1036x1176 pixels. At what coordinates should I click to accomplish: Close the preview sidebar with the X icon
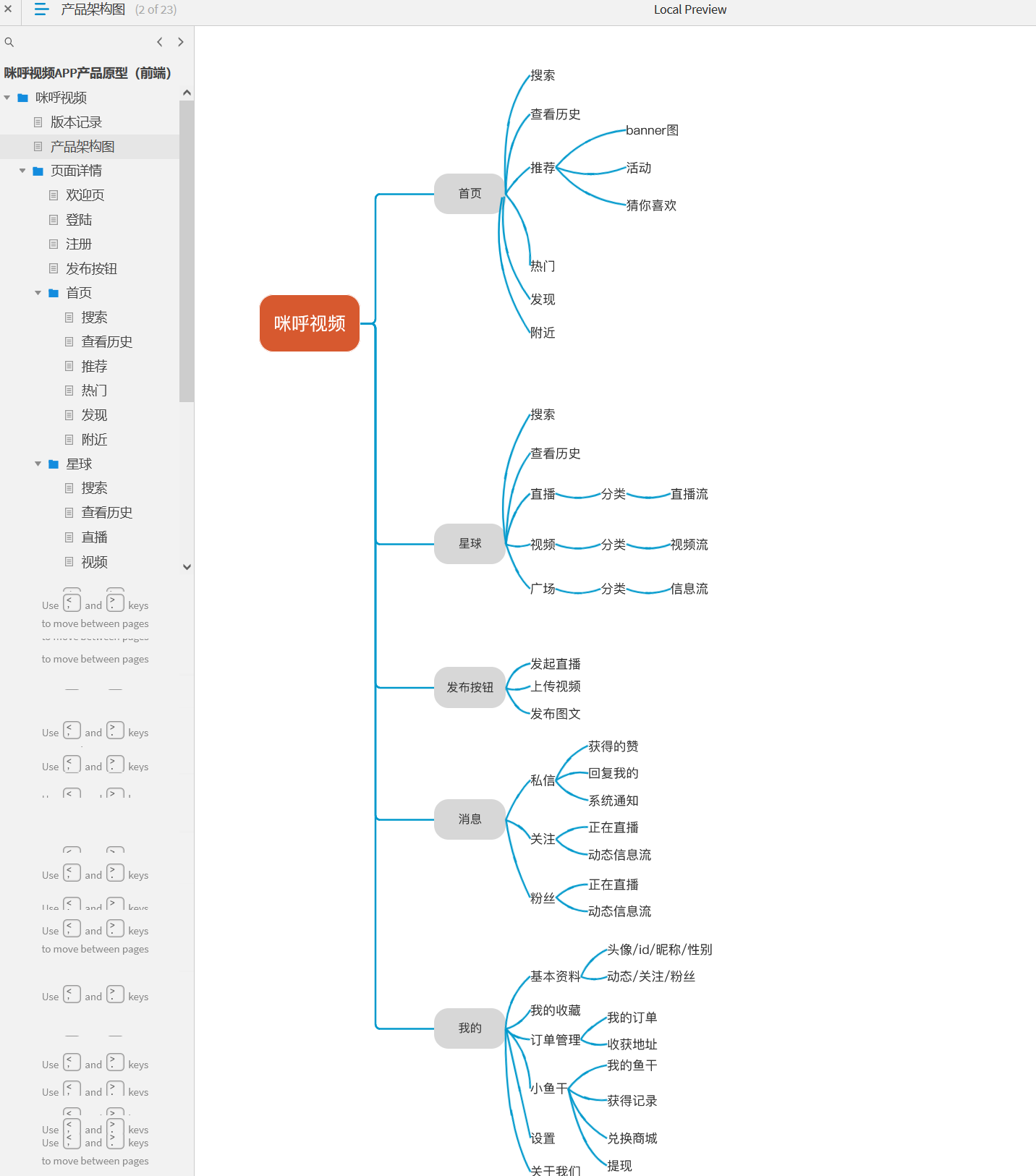(x=8, y=9)
